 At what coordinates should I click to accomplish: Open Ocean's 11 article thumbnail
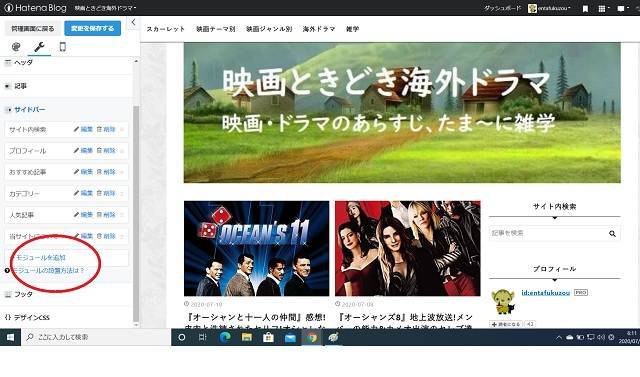point(256,248)
